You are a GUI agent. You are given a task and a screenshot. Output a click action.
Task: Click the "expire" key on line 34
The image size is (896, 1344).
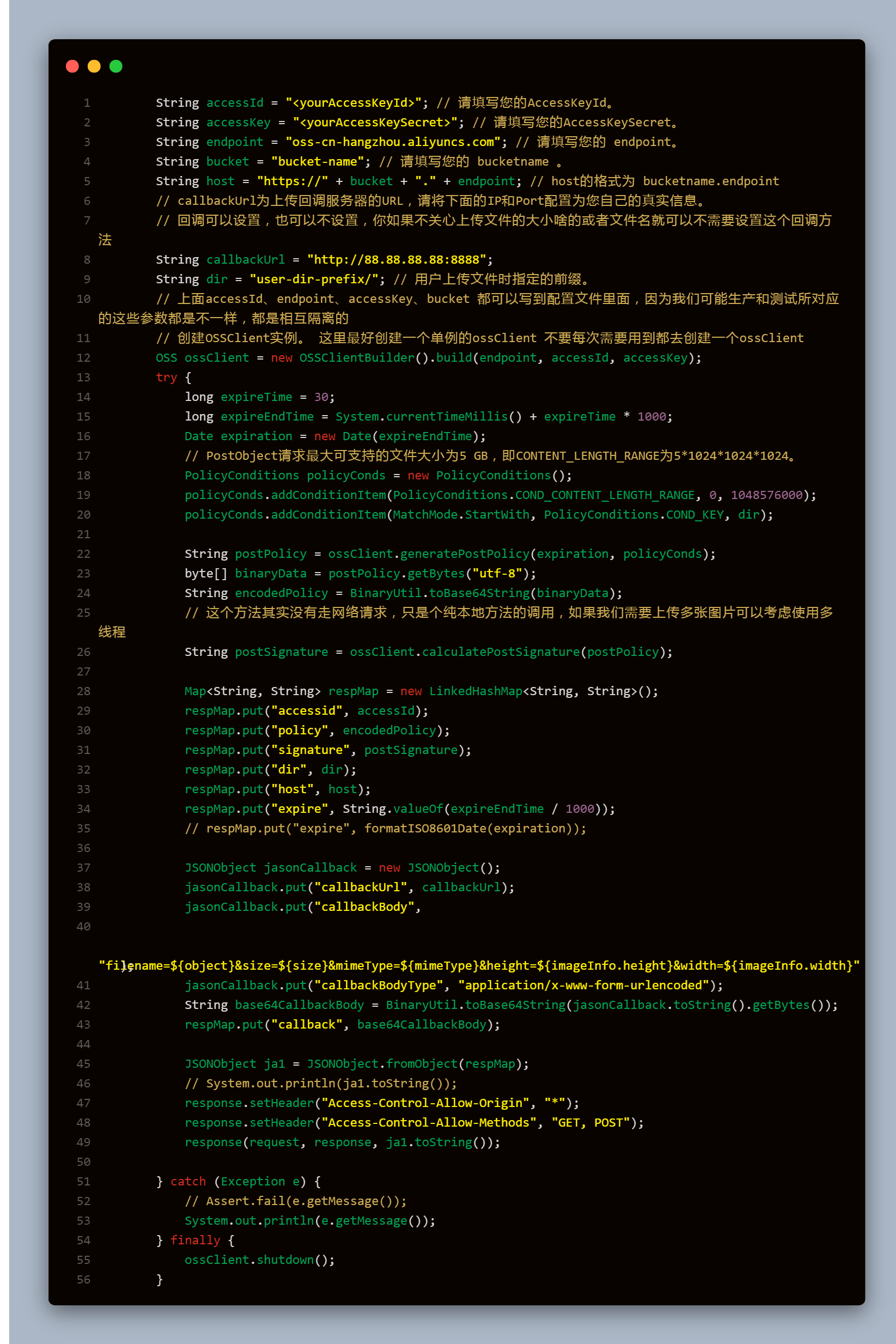[300, 808]
